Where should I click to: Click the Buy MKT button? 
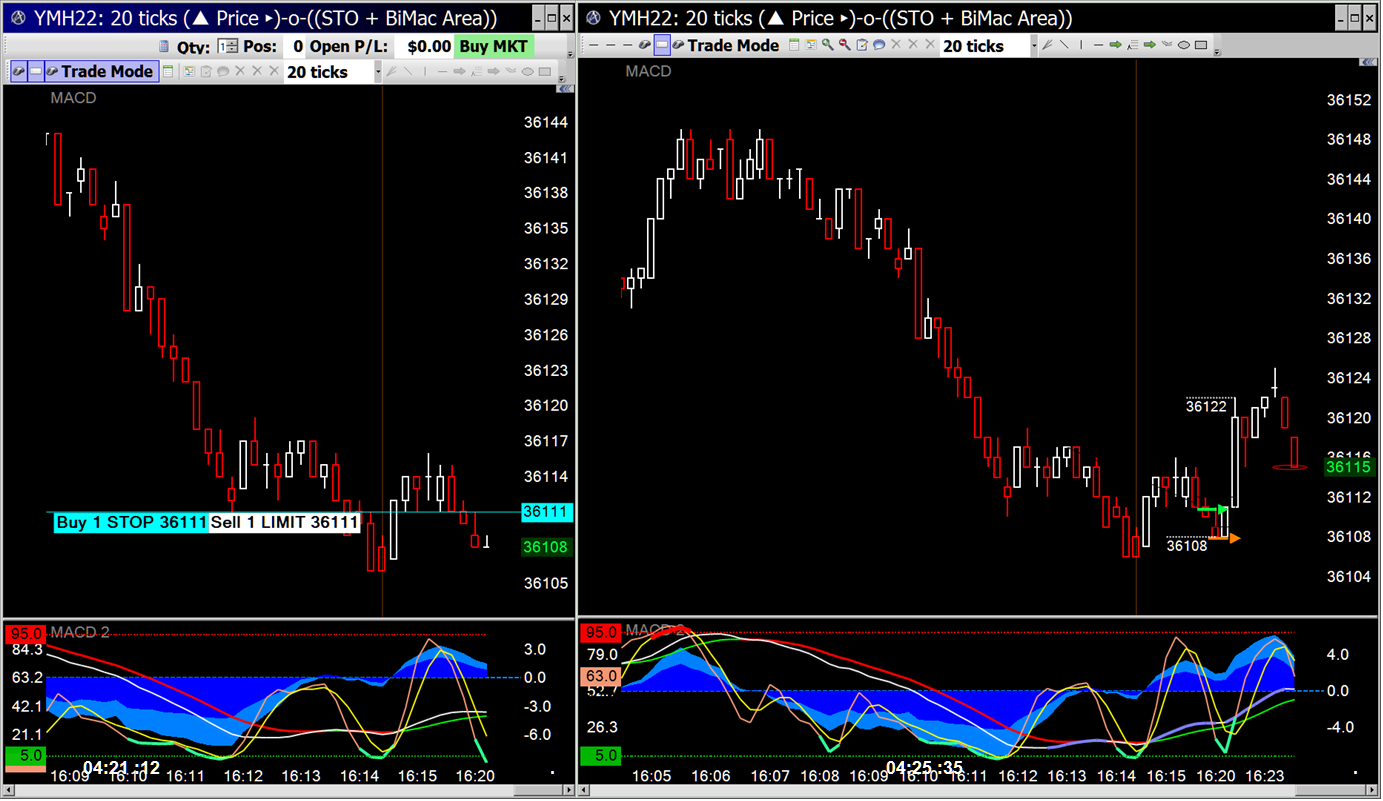tap(494, 46)
